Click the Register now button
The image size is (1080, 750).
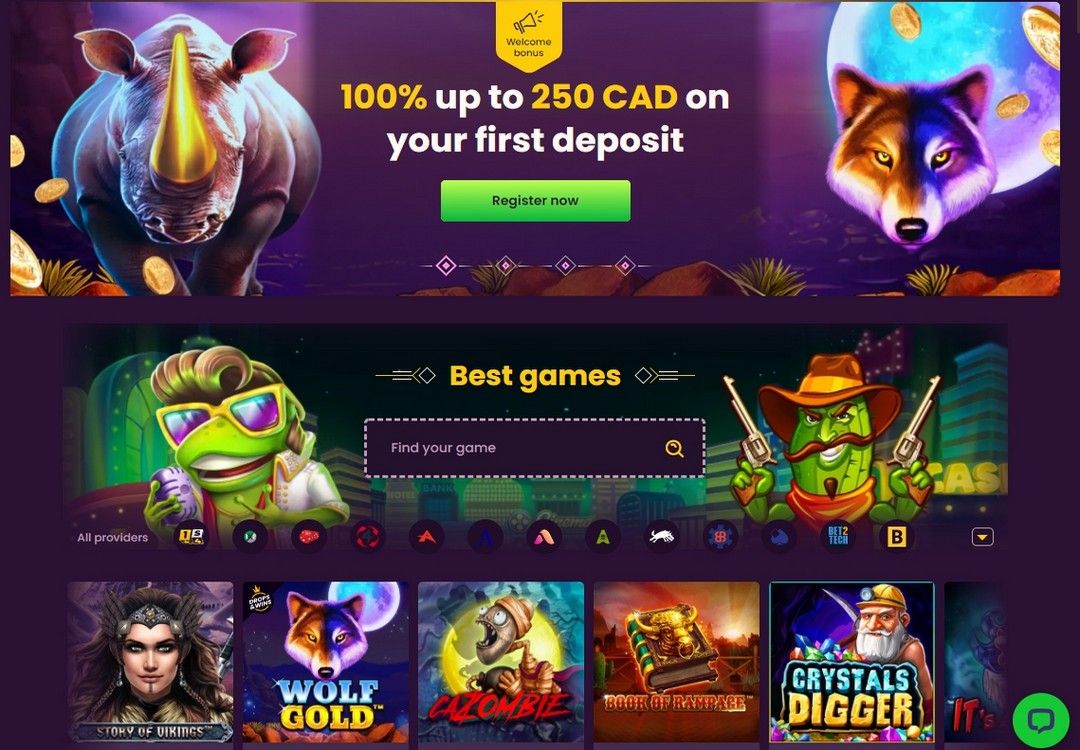tap(535, 200)
